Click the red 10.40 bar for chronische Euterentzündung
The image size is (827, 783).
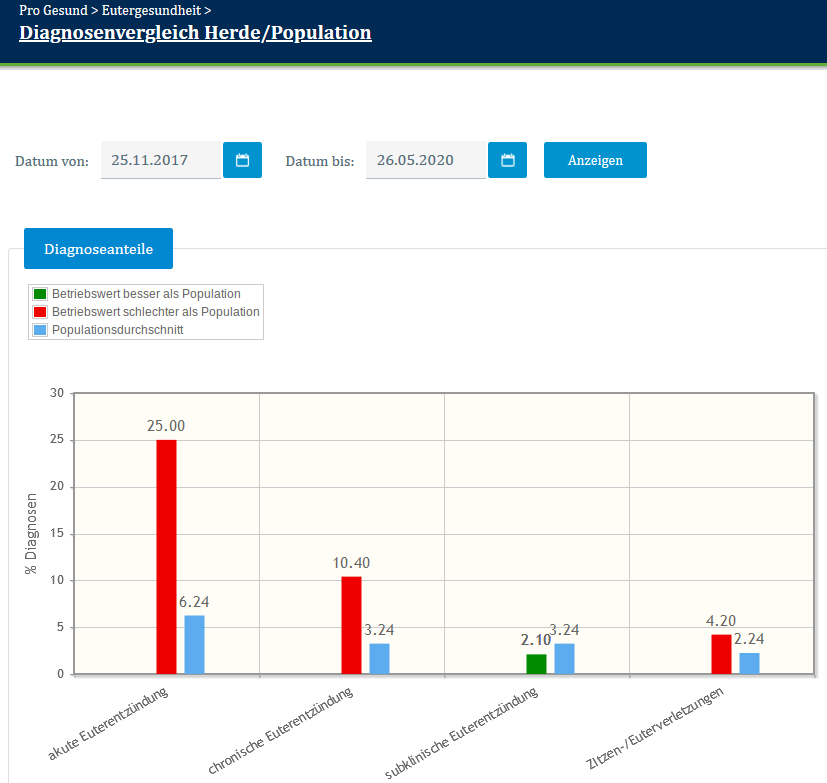point(351,625)
